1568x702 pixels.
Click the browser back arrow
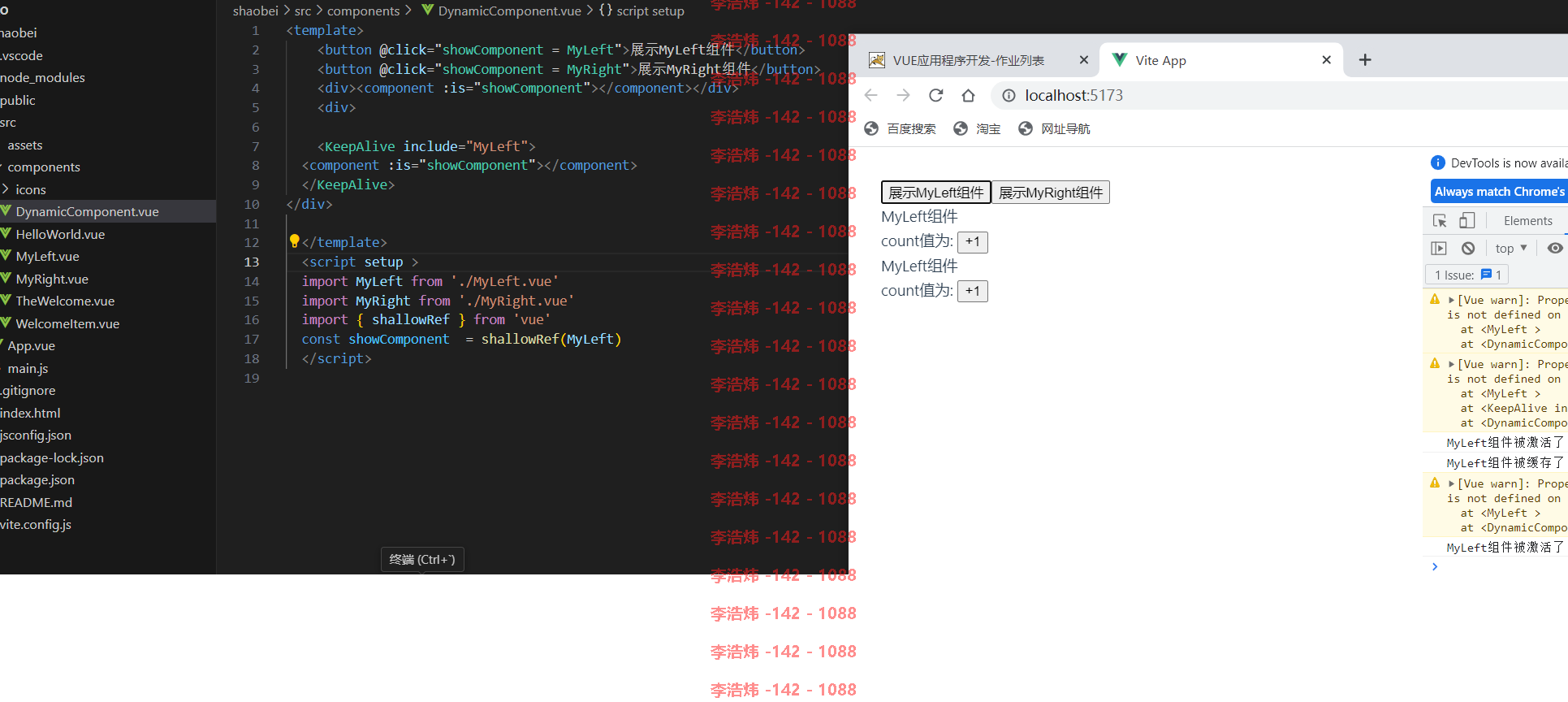tap(871, 95)
